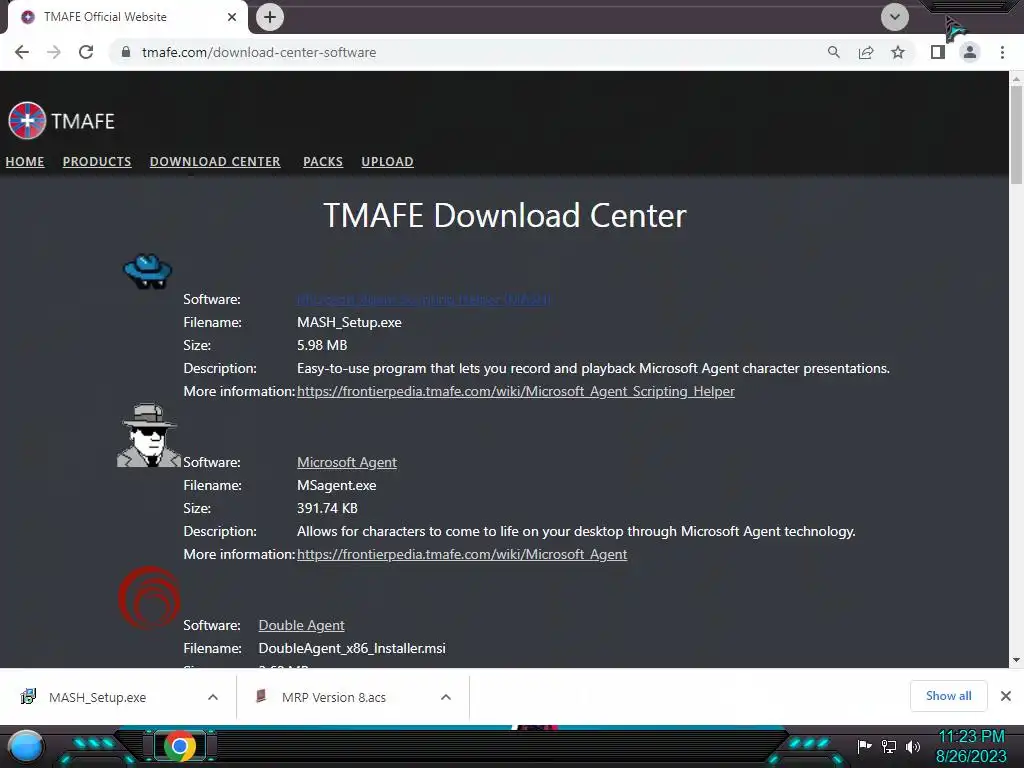Click the Chrome taskbar icon
This screenshot has height=768, width=1024.
pyautogui.click(x=180, y=746)
